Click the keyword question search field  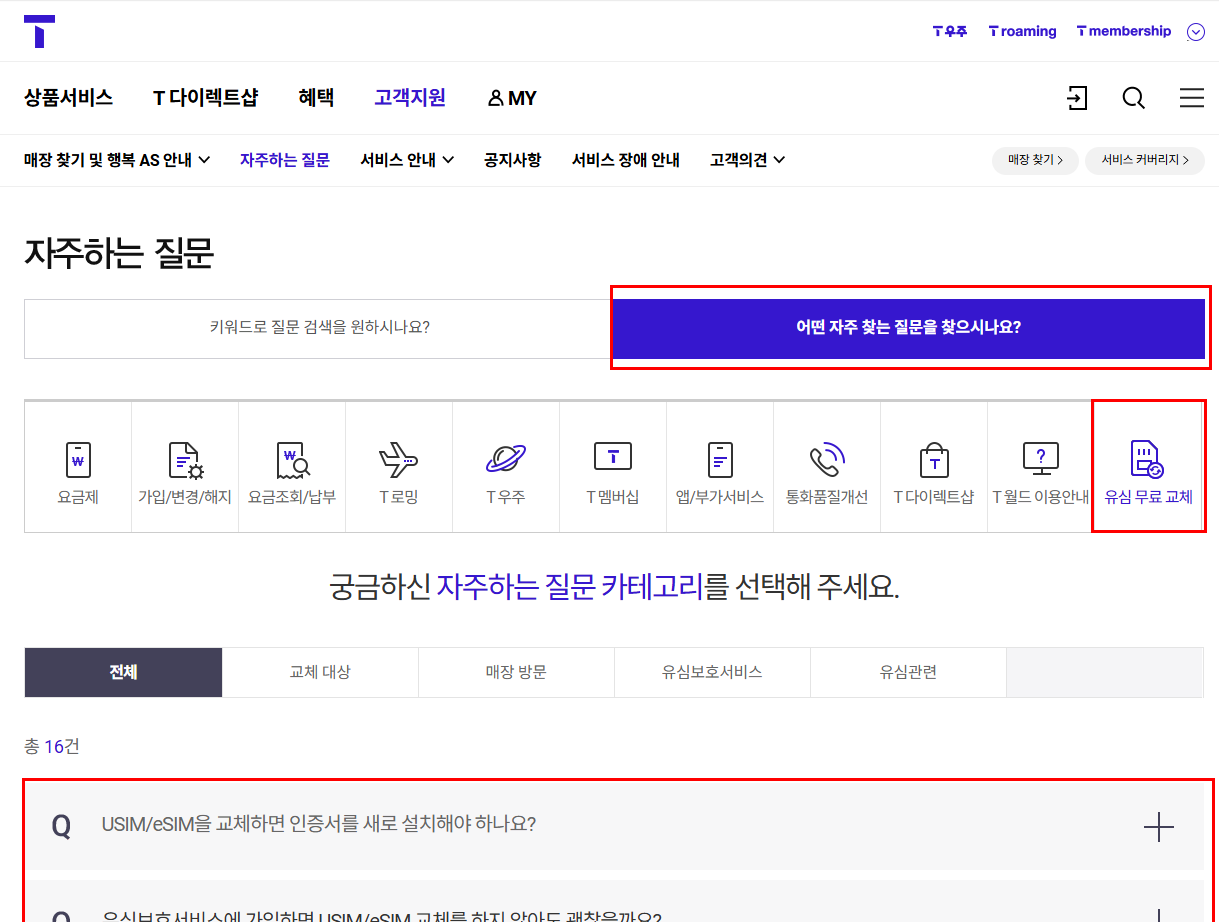click(318, 328)
